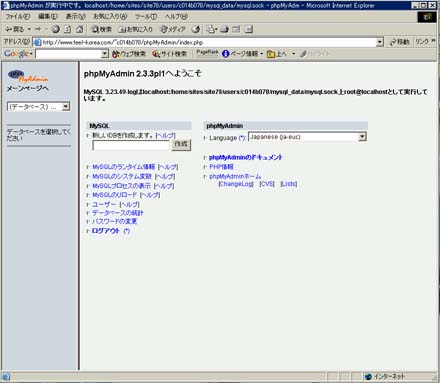Open the Up (上へ) button dropdown arrow
440x383 pixels.
(294, 54)
